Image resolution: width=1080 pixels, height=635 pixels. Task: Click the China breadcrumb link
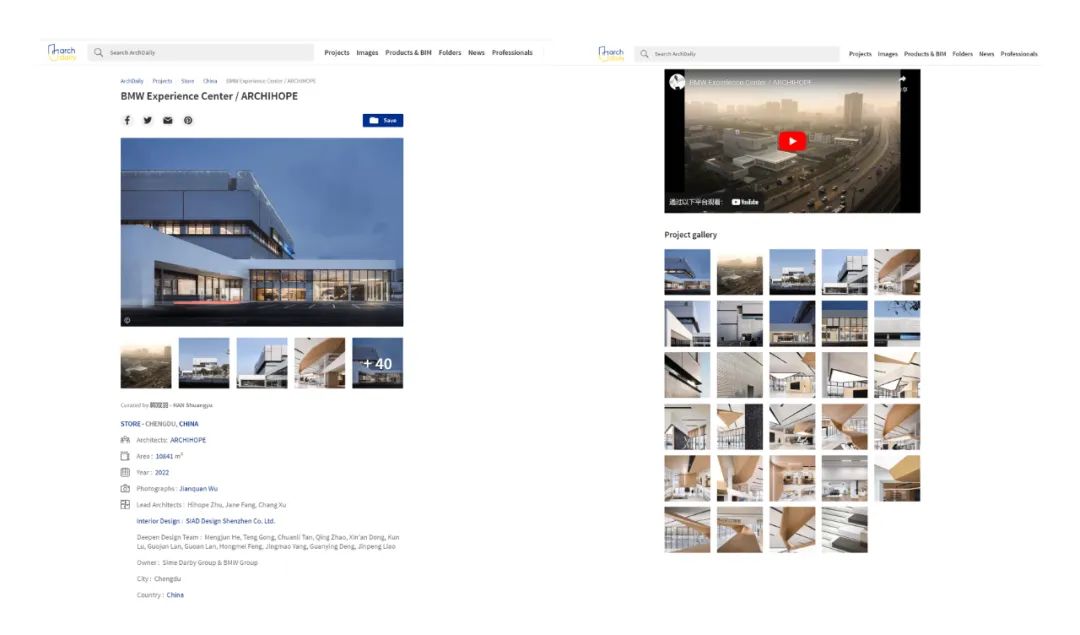point(210,81)
